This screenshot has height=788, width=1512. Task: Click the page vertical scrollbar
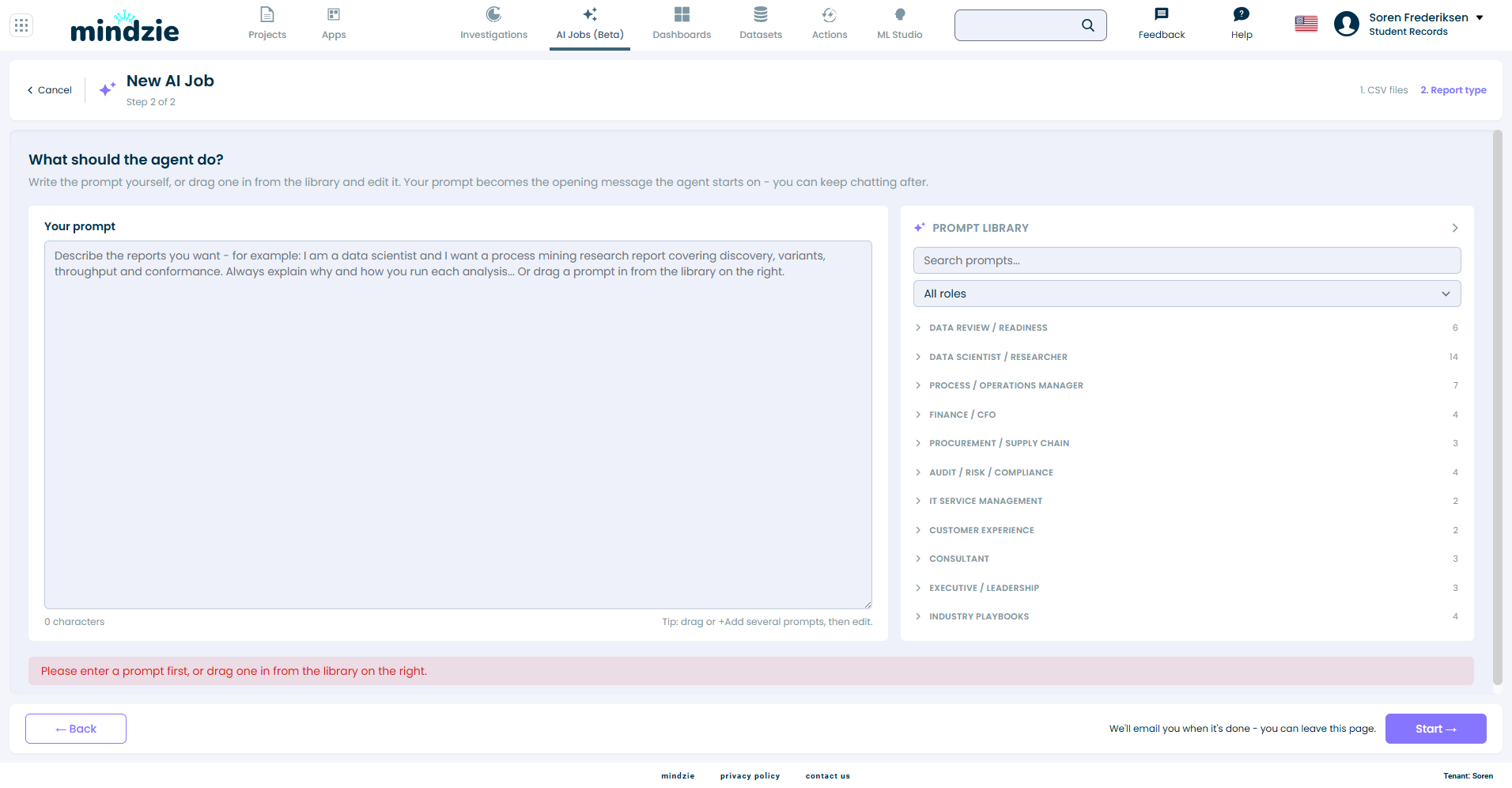(1497, 407)
